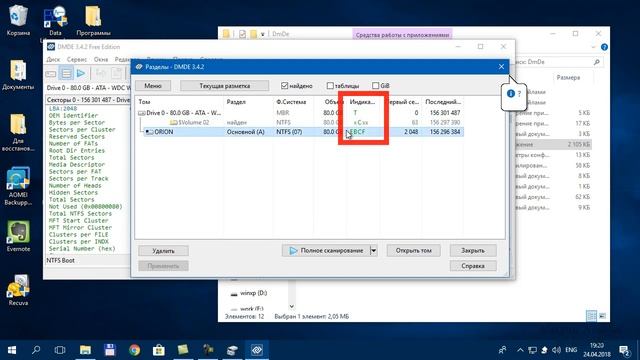The image size is (640, 360).
Task: Click the copy icon in DMDE toolbar
Action: tap(117, 73)
